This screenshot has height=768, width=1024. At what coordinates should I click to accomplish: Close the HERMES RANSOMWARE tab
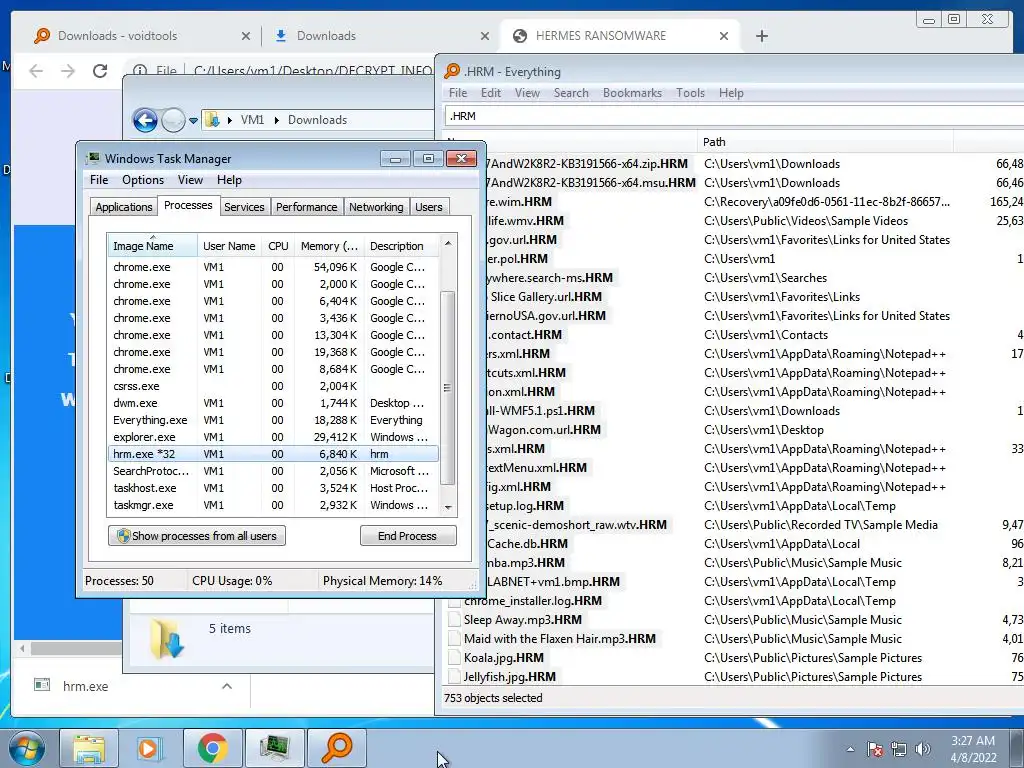724,36
